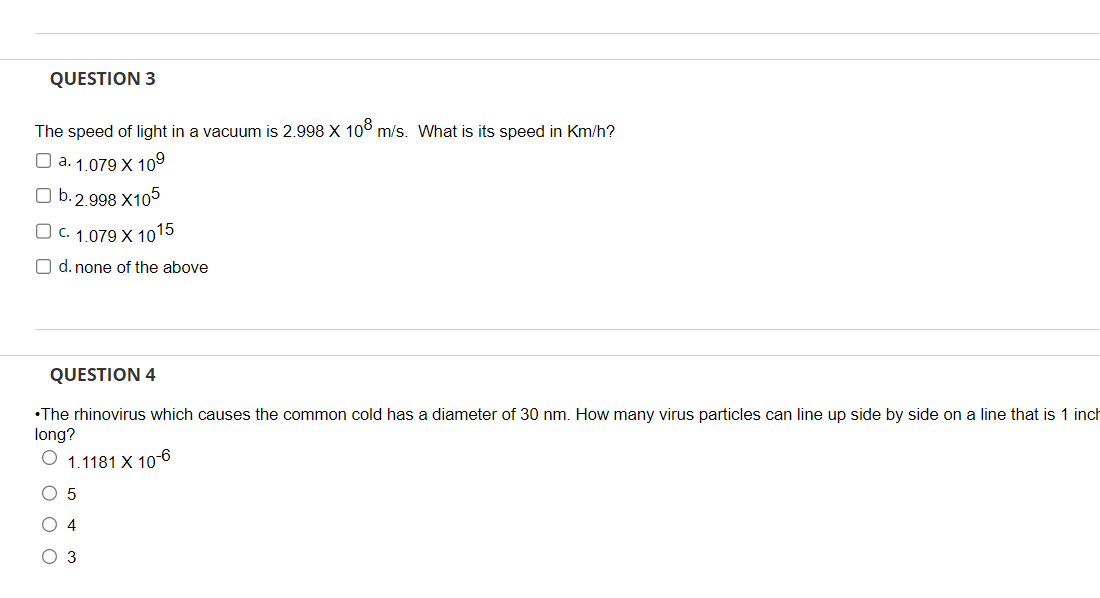1100x598 pixels.
Task: Click the QUESTION 4 heading
Action: (x=102, y=375)
